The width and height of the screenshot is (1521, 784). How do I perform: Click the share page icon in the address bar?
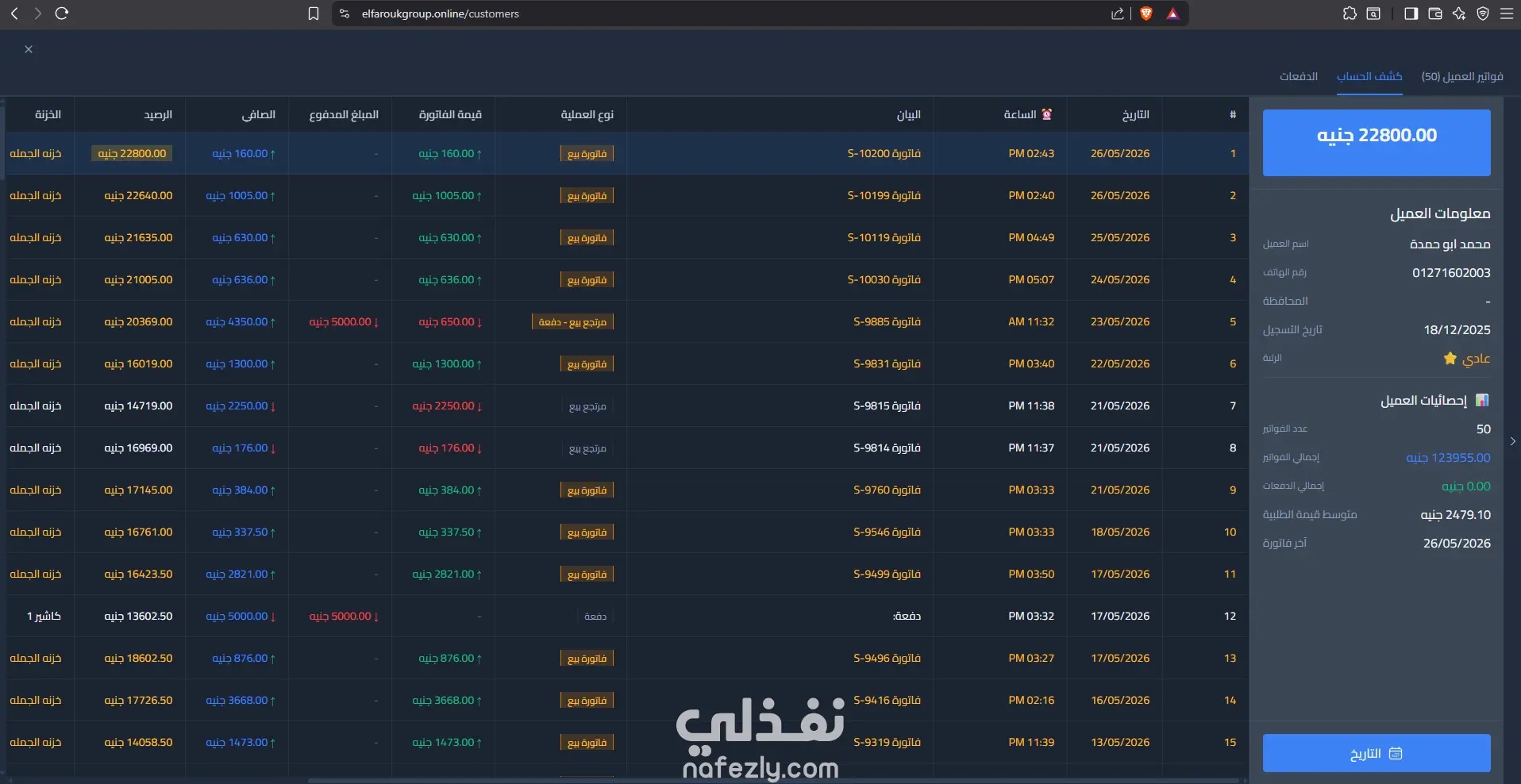click(1118, 13)
